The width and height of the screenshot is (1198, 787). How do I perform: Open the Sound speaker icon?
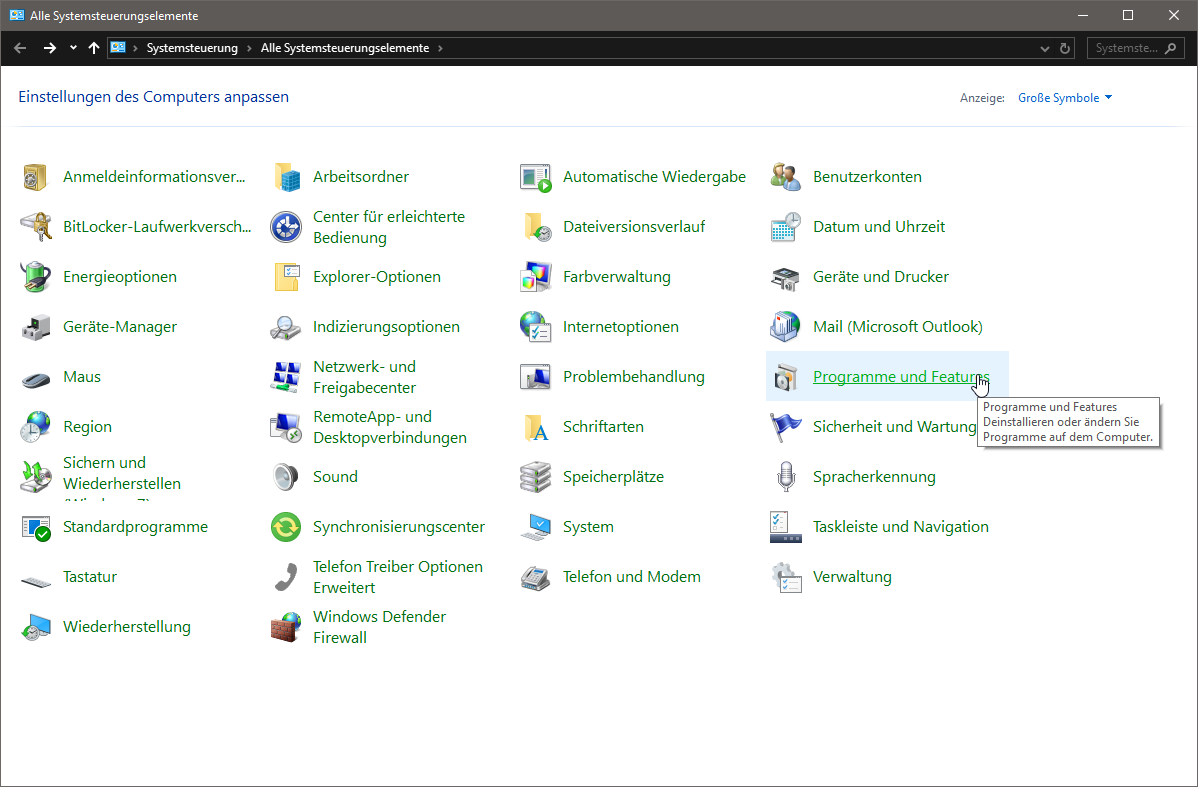(x=286, y=477)
